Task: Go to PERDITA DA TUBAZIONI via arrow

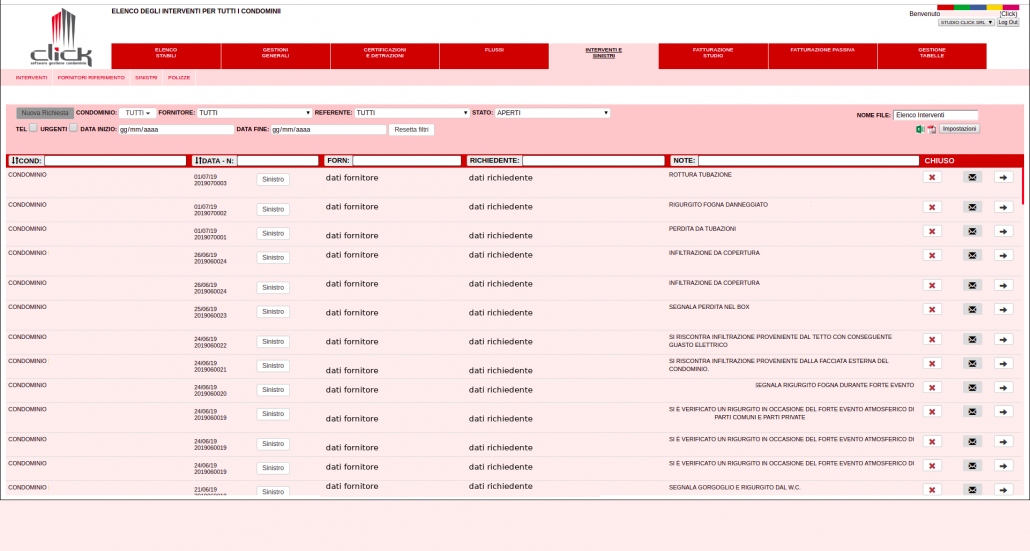Action: coord(1003,231)
